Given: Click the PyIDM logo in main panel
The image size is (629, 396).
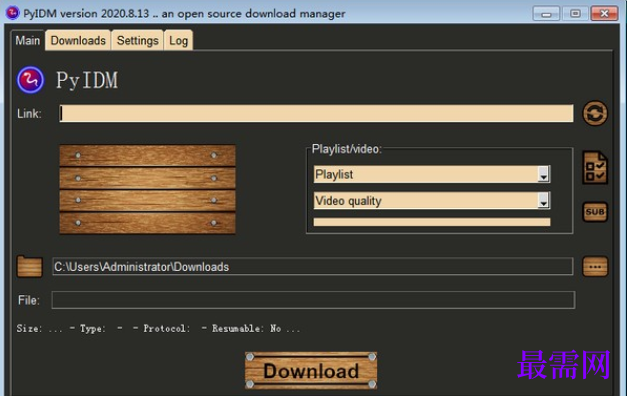Looking at the screenshot, I should point(30,80).
